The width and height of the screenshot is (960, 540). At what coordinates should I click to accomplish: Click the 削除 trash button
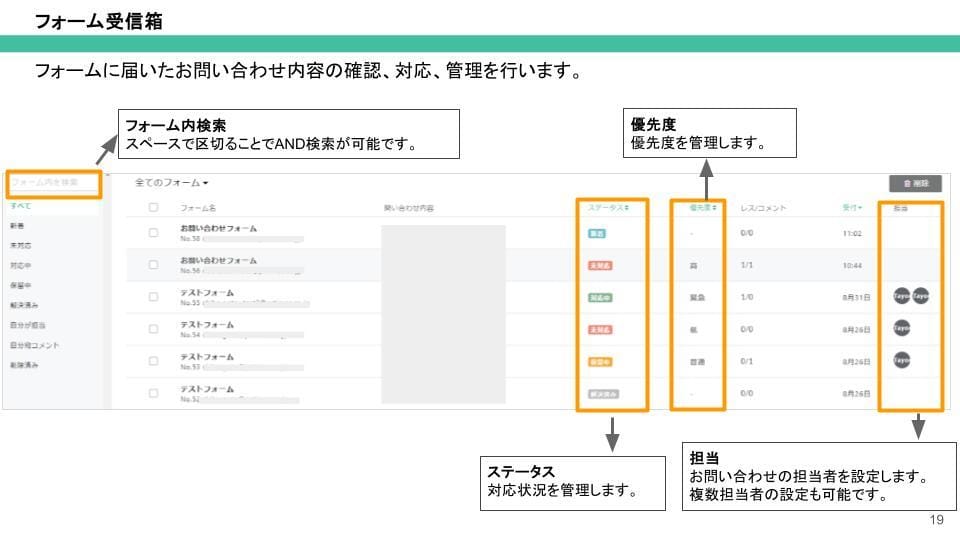pyautogui.click(x=915, y=183)
